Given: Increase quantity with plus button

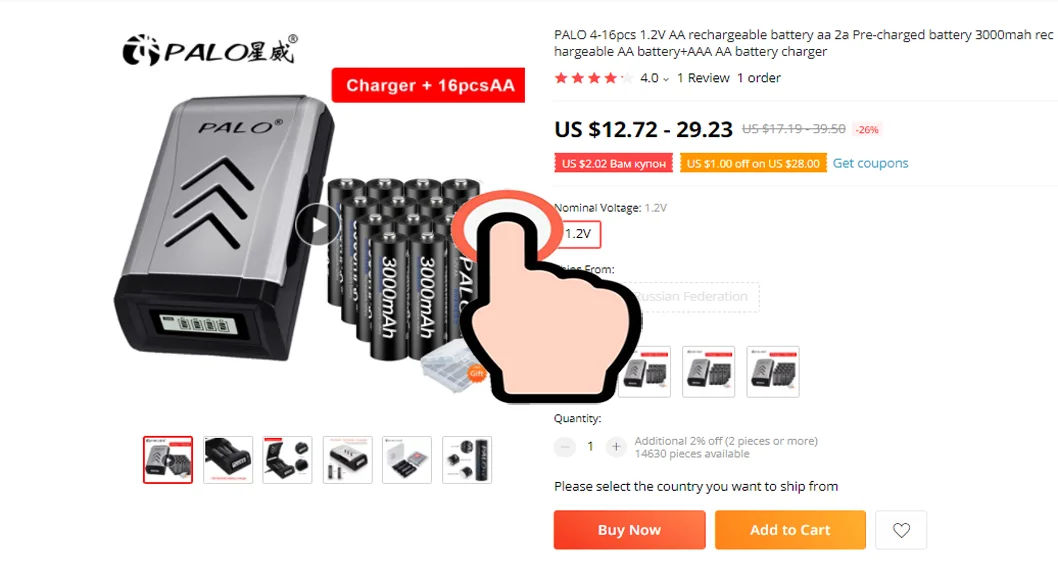Looking at the screenshot, I should tap(615, 447).
